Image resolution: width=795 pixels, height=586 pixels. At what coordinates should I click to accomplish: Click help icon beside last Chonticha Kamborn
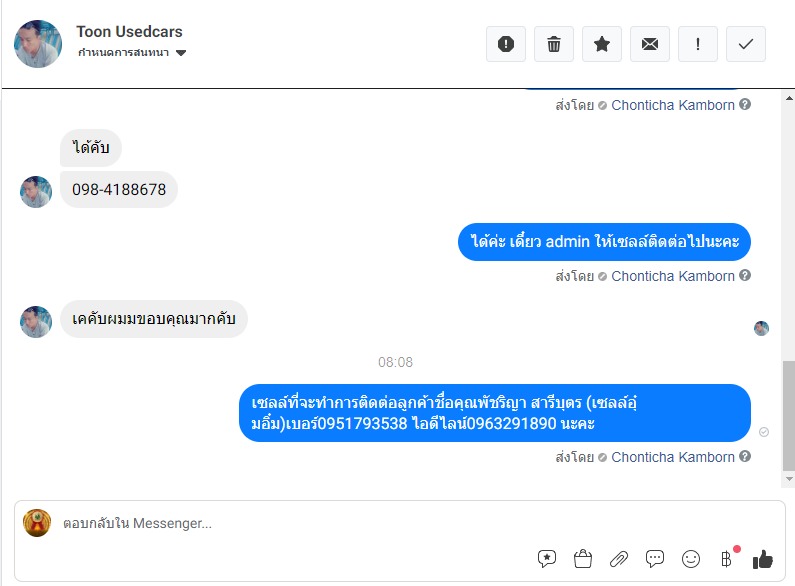[x=745, y=456]
